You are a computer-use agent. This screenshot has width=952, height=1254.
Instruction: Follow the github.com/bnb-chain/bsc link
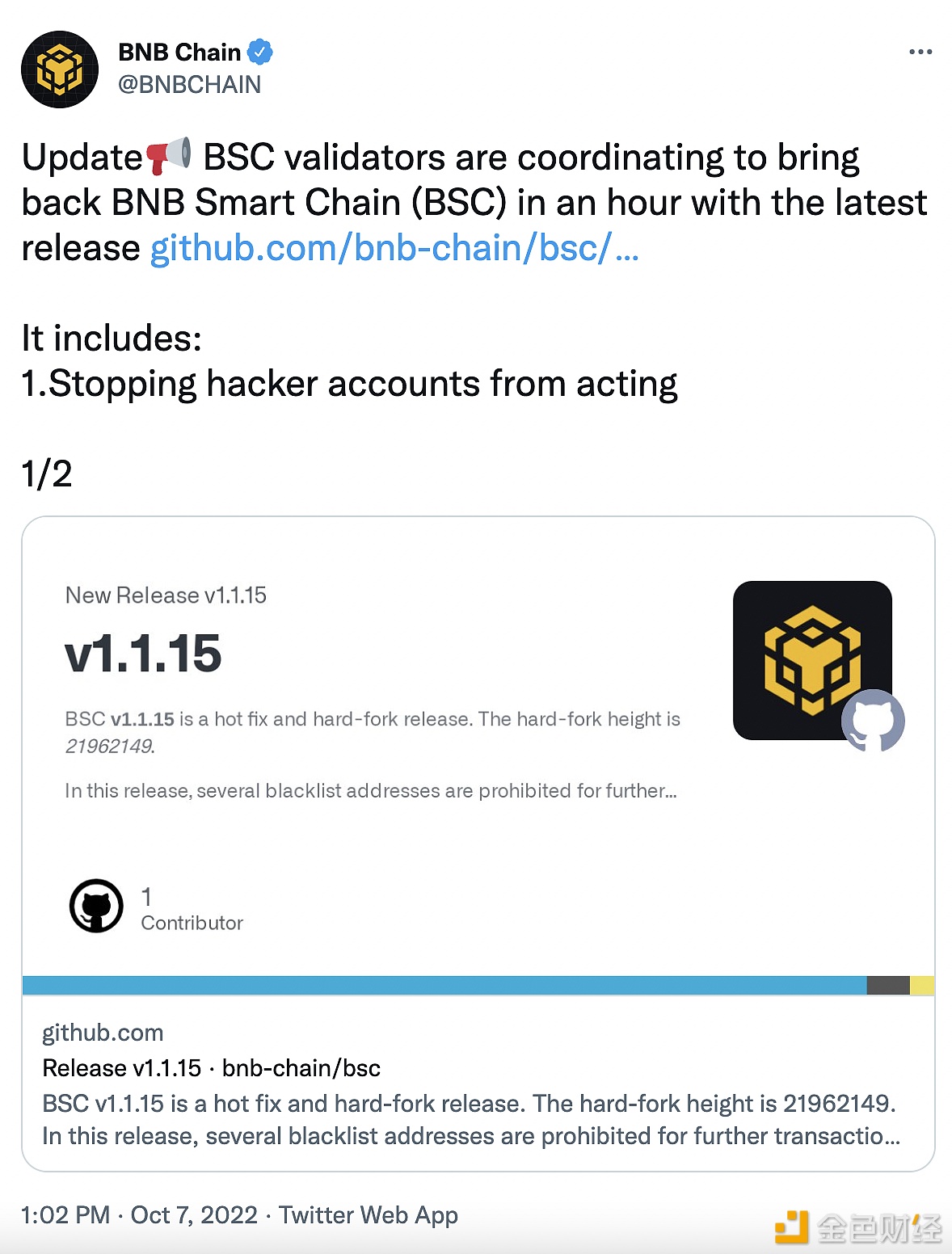pos(394,248)
